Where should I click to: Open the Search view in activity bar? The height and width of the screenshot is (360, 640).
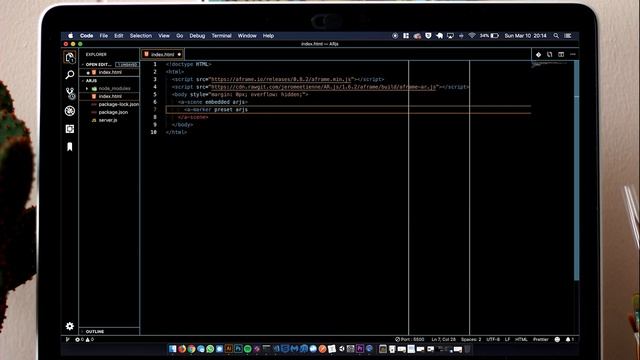pyautogui.click(x=70, y=75)
